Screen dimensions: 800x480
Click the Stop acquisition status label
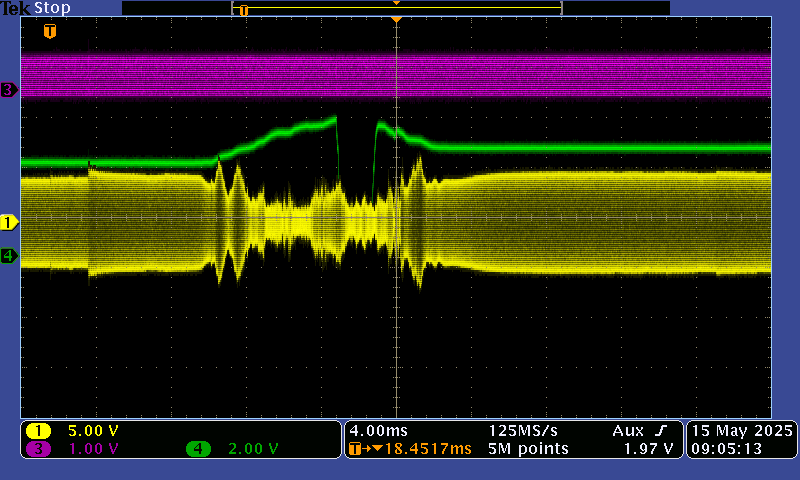pos(53,8)
